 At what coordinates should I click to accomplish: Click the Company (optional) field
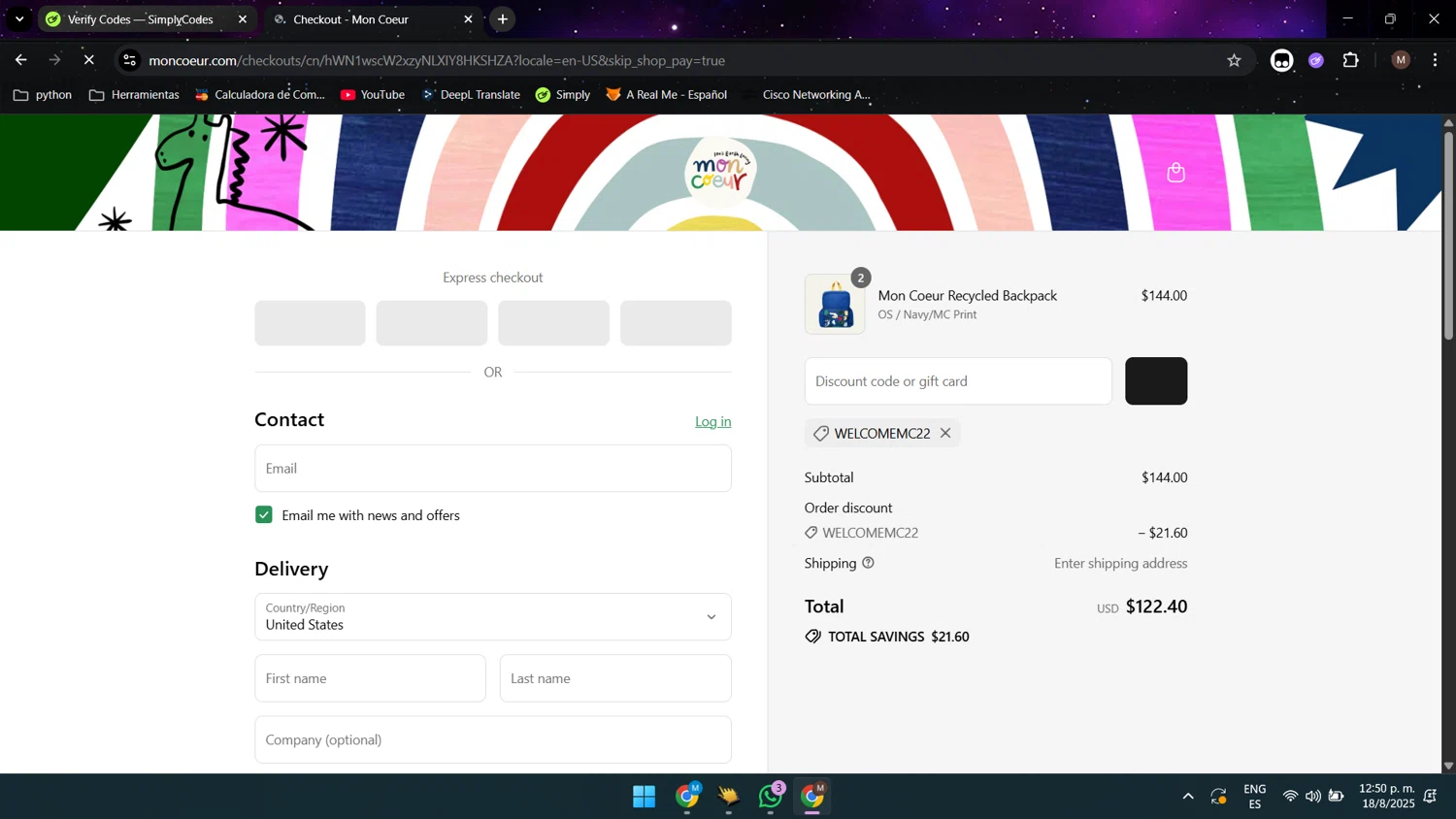493,739
